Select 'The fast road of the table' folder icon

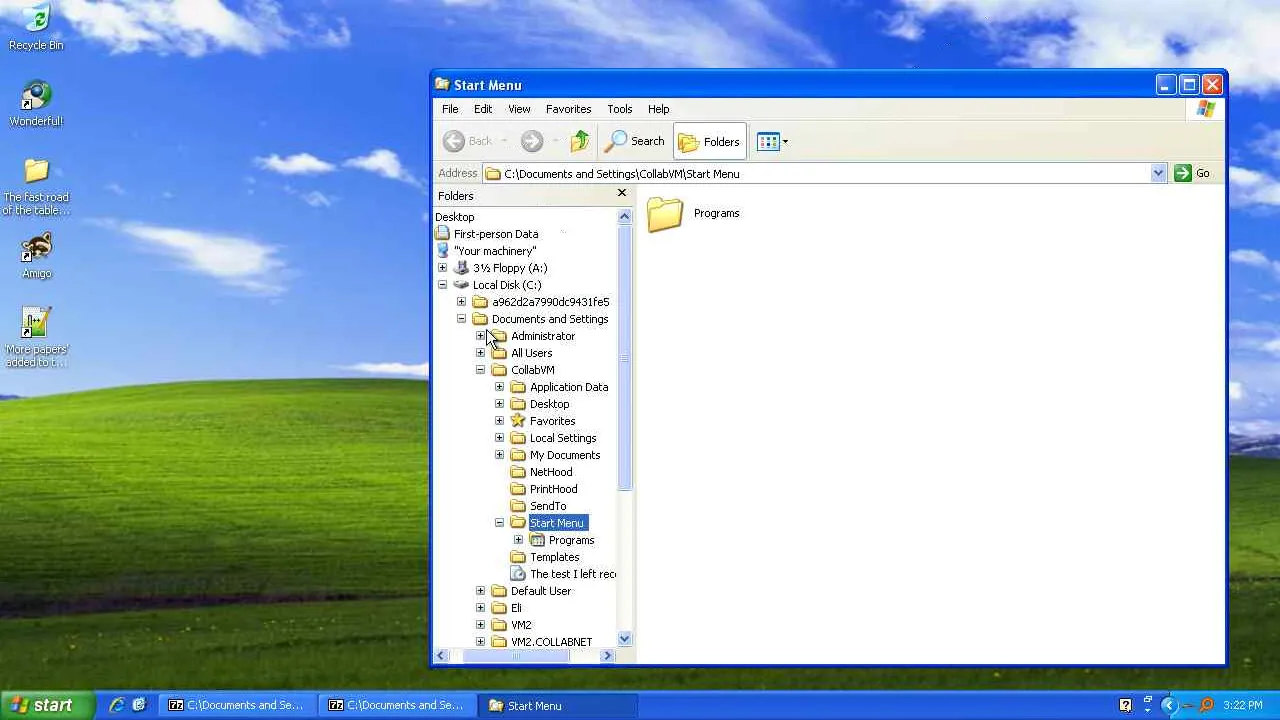tap(36, 186)
